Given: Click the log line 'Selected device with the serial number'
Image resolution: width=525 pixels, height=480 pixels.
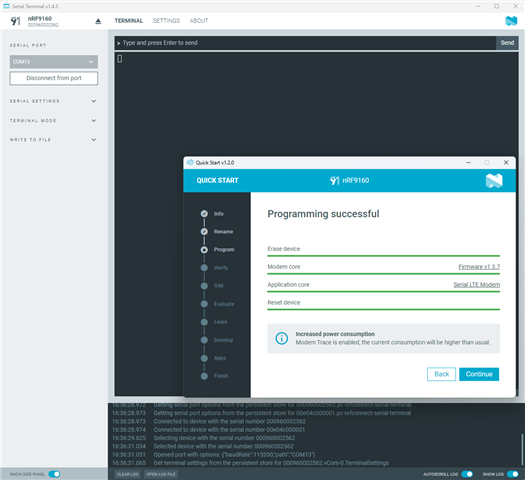Looking at the screenshot, I should tap(223, 446).
